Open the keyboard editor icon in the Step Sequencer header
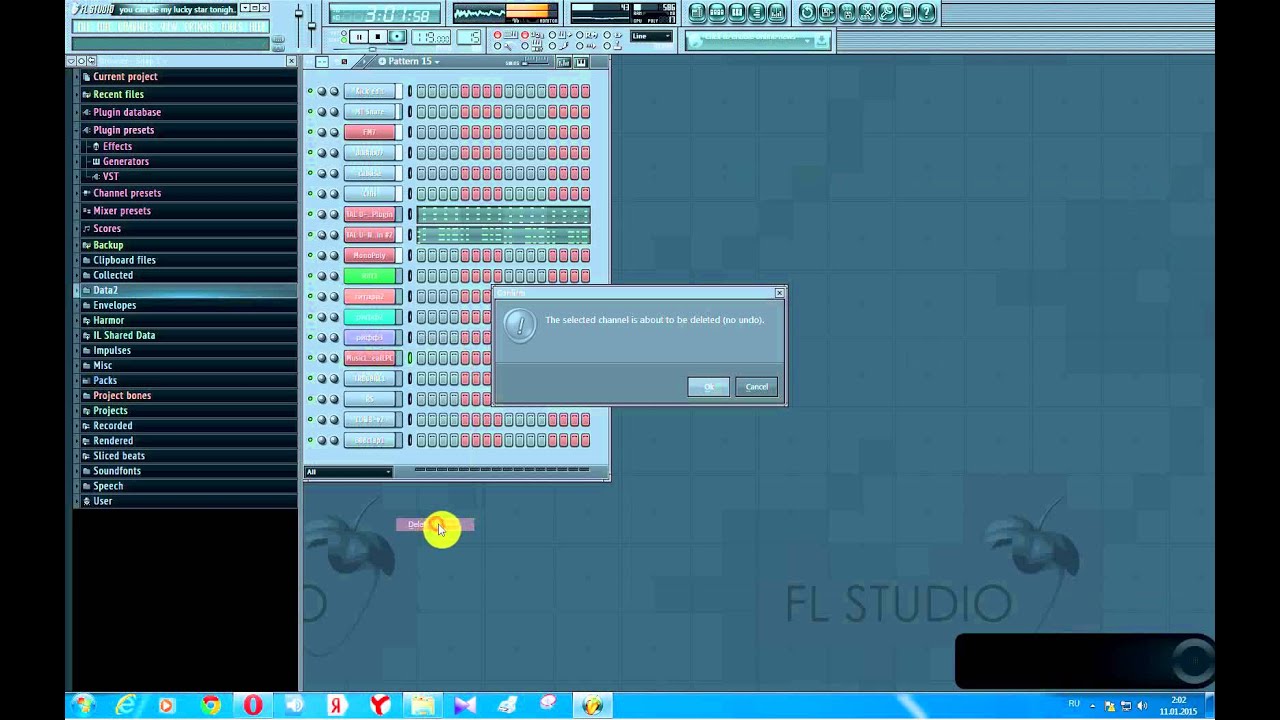The width and height of the screenshot is (1280, 720). 581,62
